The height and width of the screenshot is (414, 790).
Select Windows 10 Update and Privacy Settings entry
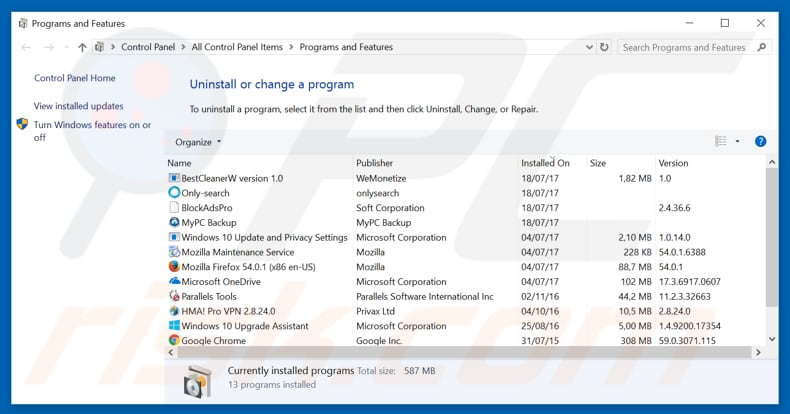[265, 237]
